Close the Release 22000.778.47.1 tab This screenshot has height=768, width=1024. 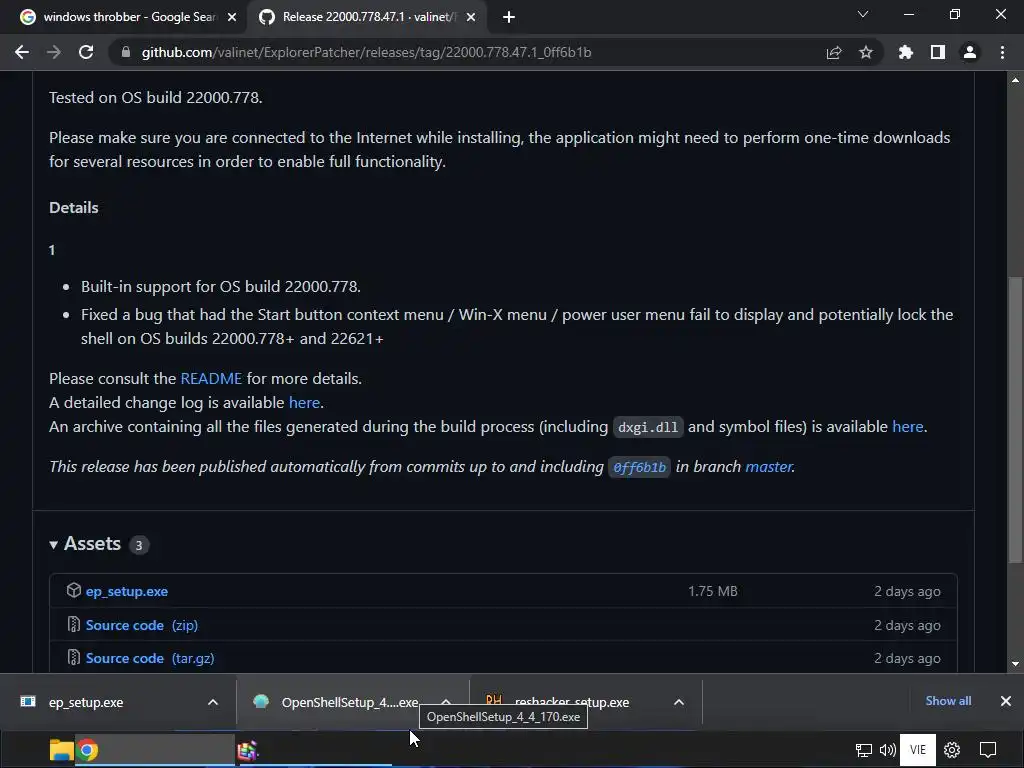tap(471, 17)
